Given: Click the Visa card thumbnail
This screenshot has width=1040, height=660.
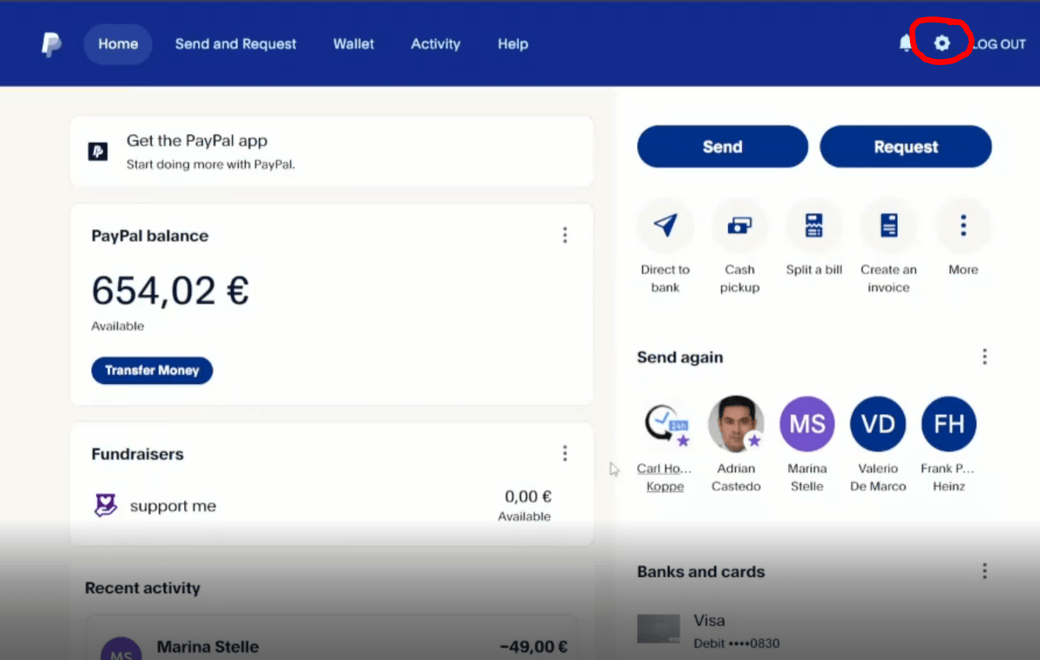Looking at the screenshot, I should 659,629.
